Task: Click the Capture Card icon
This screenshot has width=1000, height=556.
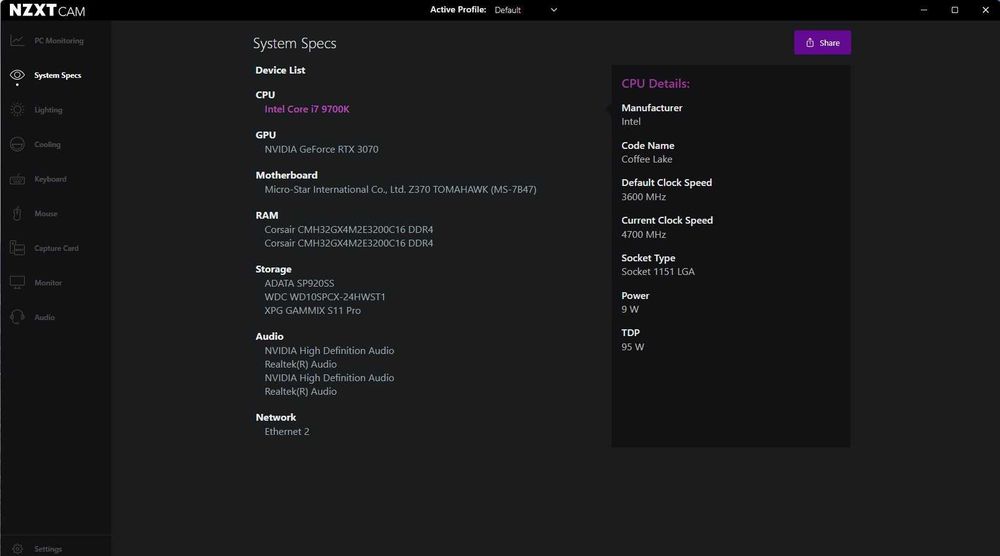Action: (17, 248)
